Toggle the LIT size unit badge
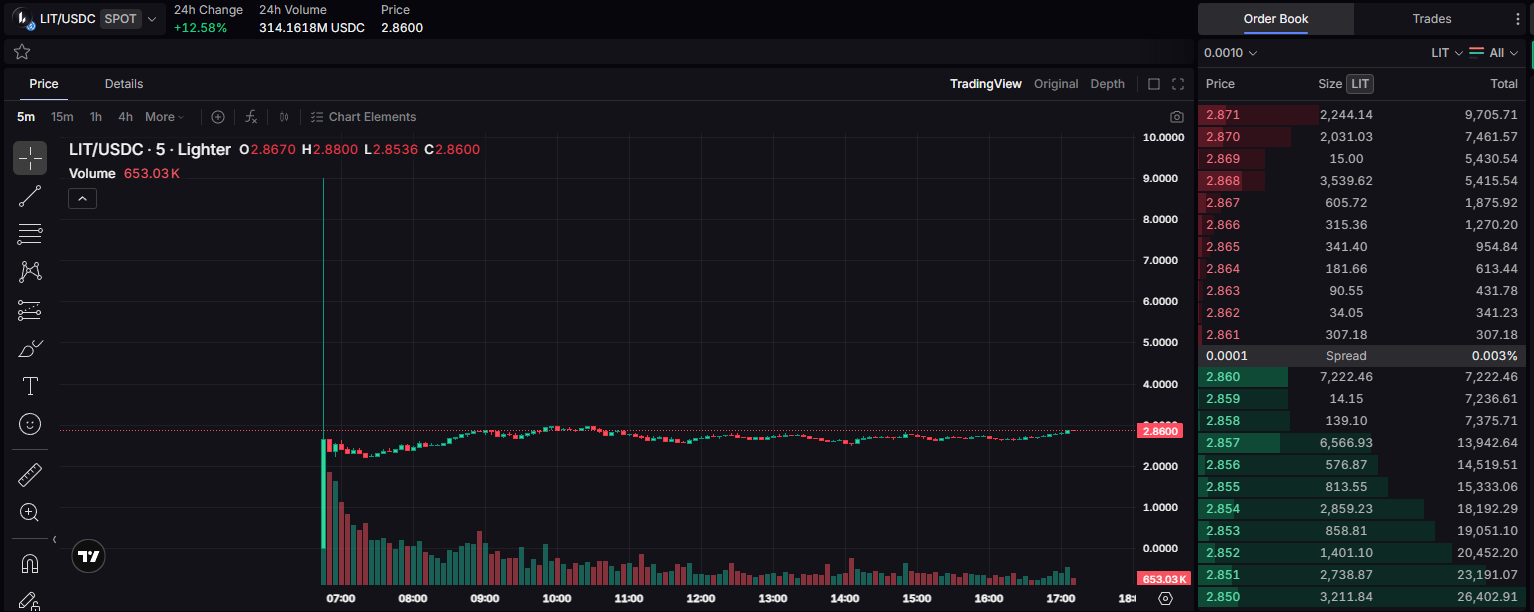Image resolution: width=1534 pixels, height=612 pixels. (x=1360, y=84)
